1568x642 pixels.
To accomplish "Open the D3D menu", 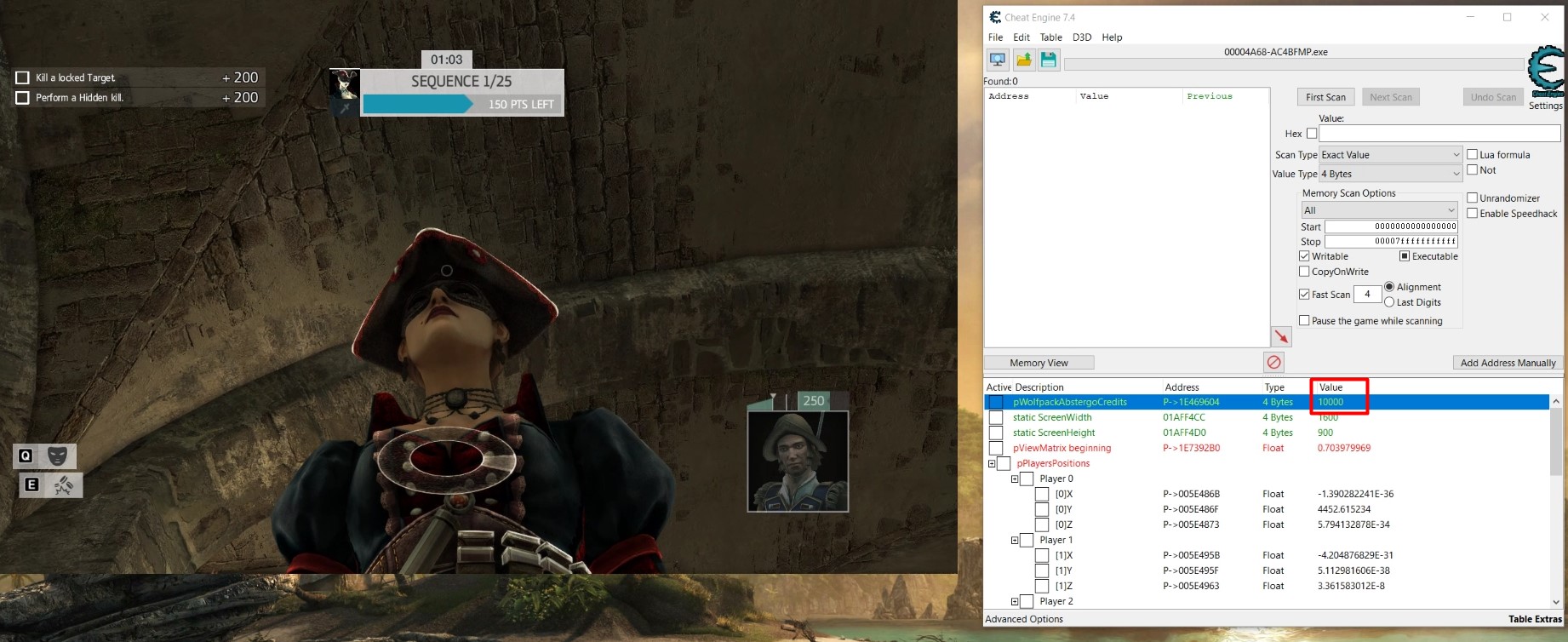I will click(x=1082, y=37).
